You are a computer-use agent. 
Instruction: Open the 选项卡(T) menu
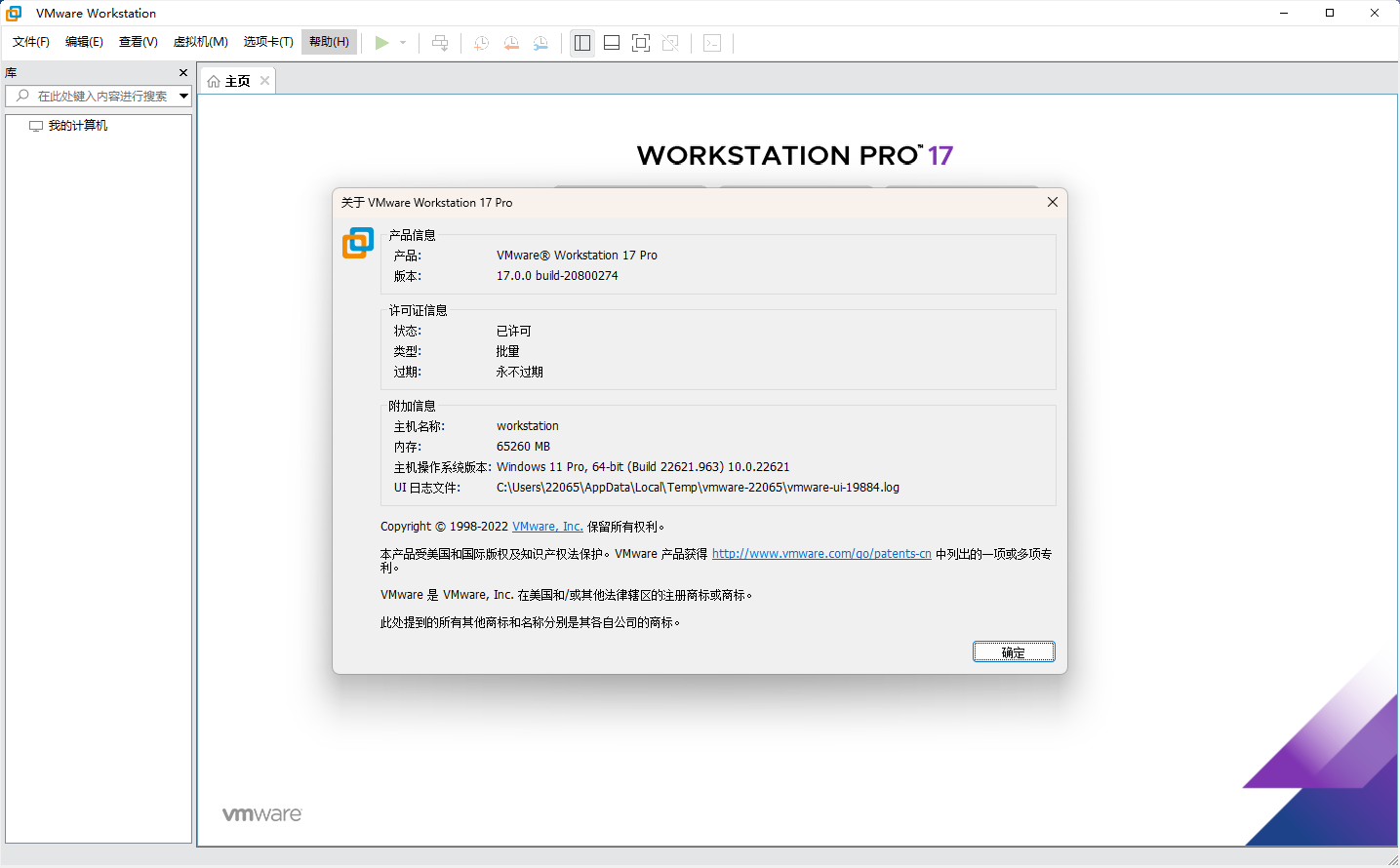[268, 42]
